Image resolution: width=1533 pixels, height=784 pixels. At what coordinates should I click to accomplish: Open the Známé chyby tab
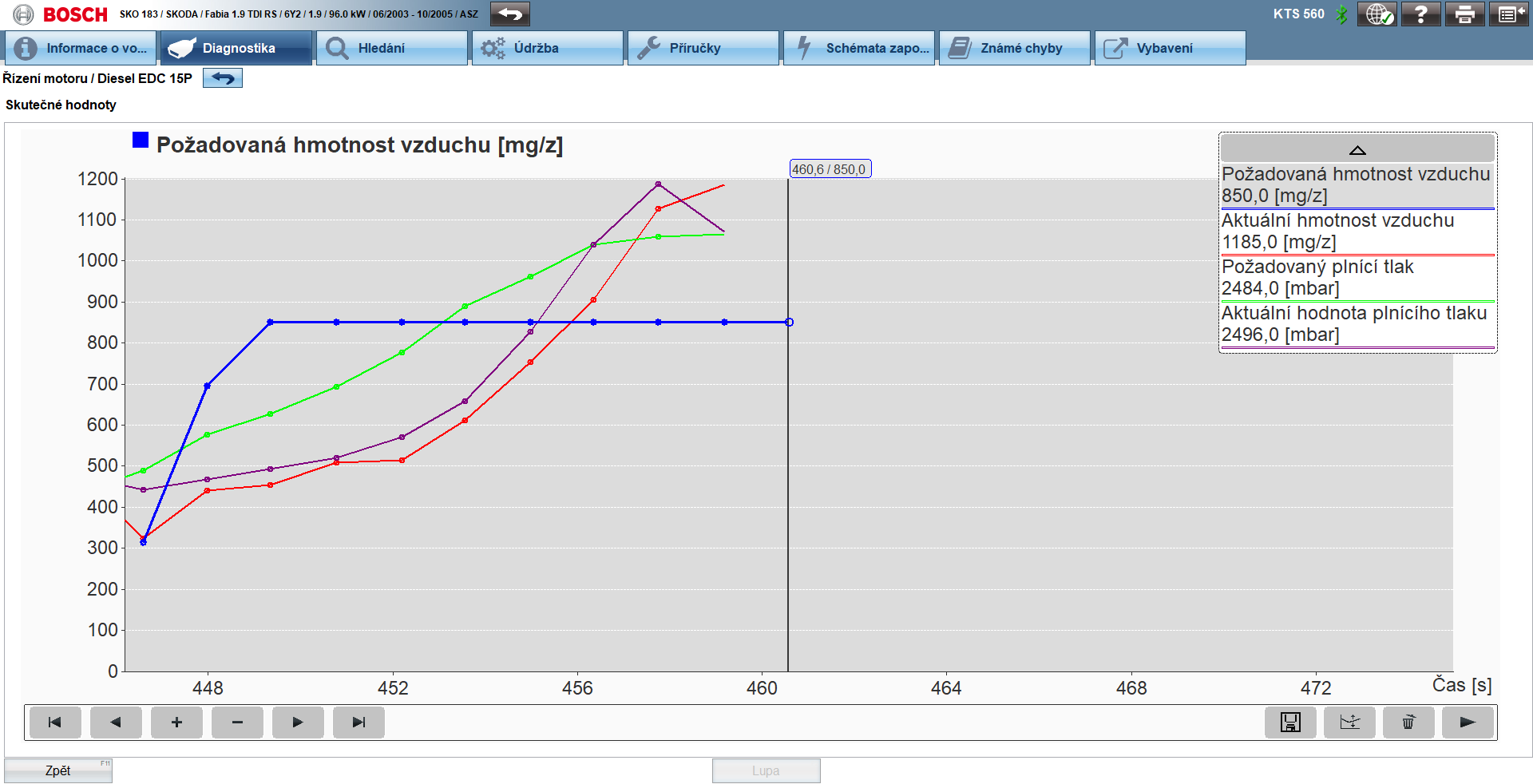click(1014, 48)
